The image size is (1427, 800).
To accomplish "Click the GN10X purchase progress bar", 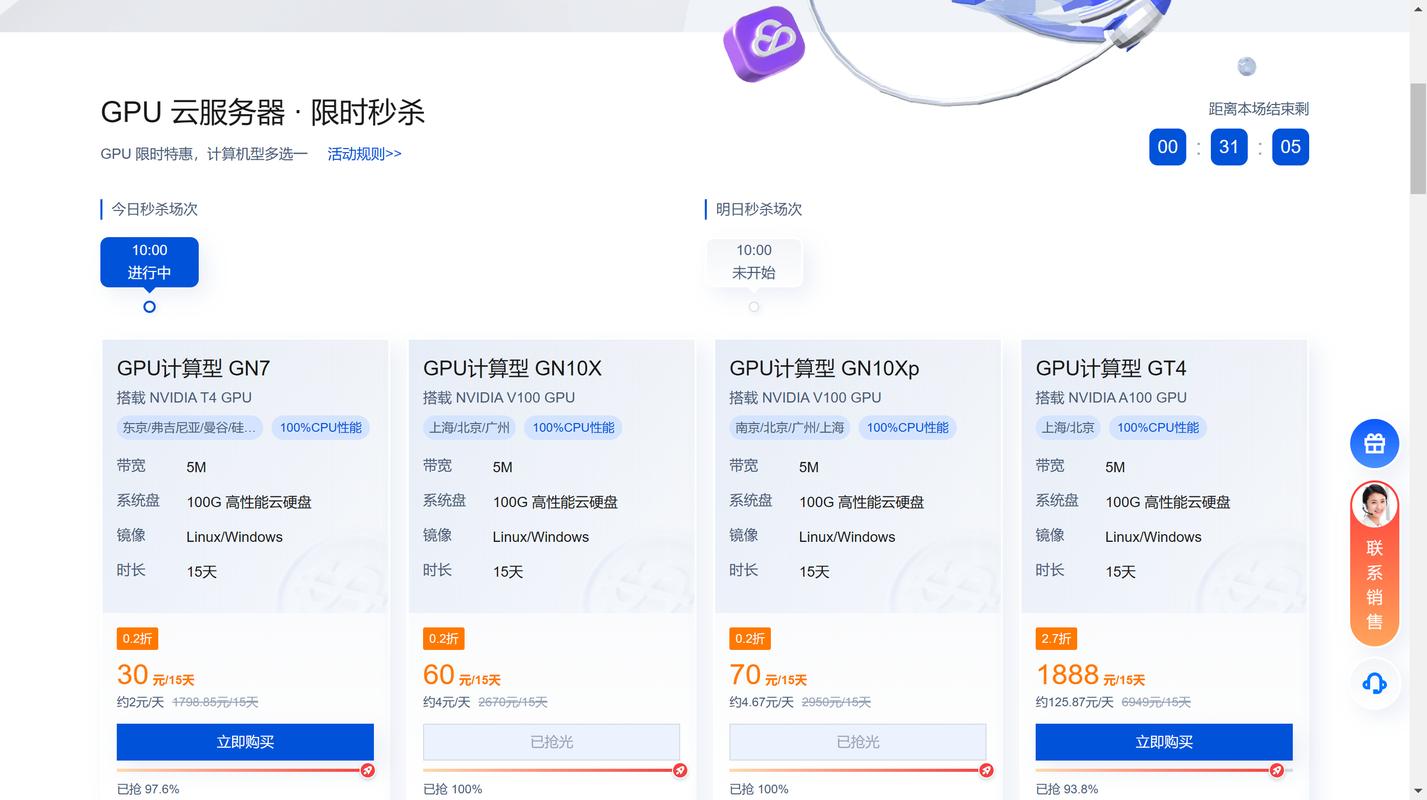I will click(551, 770).
